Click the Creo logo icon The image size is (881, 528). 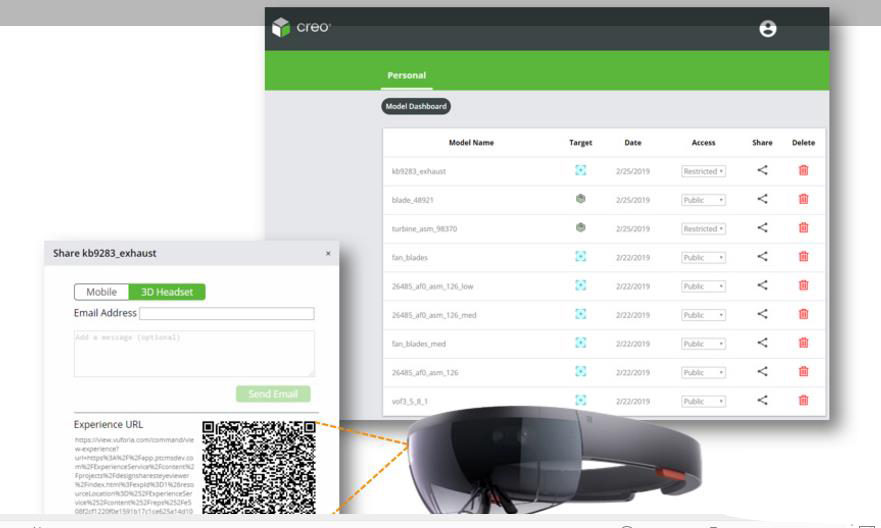point(282,29)
